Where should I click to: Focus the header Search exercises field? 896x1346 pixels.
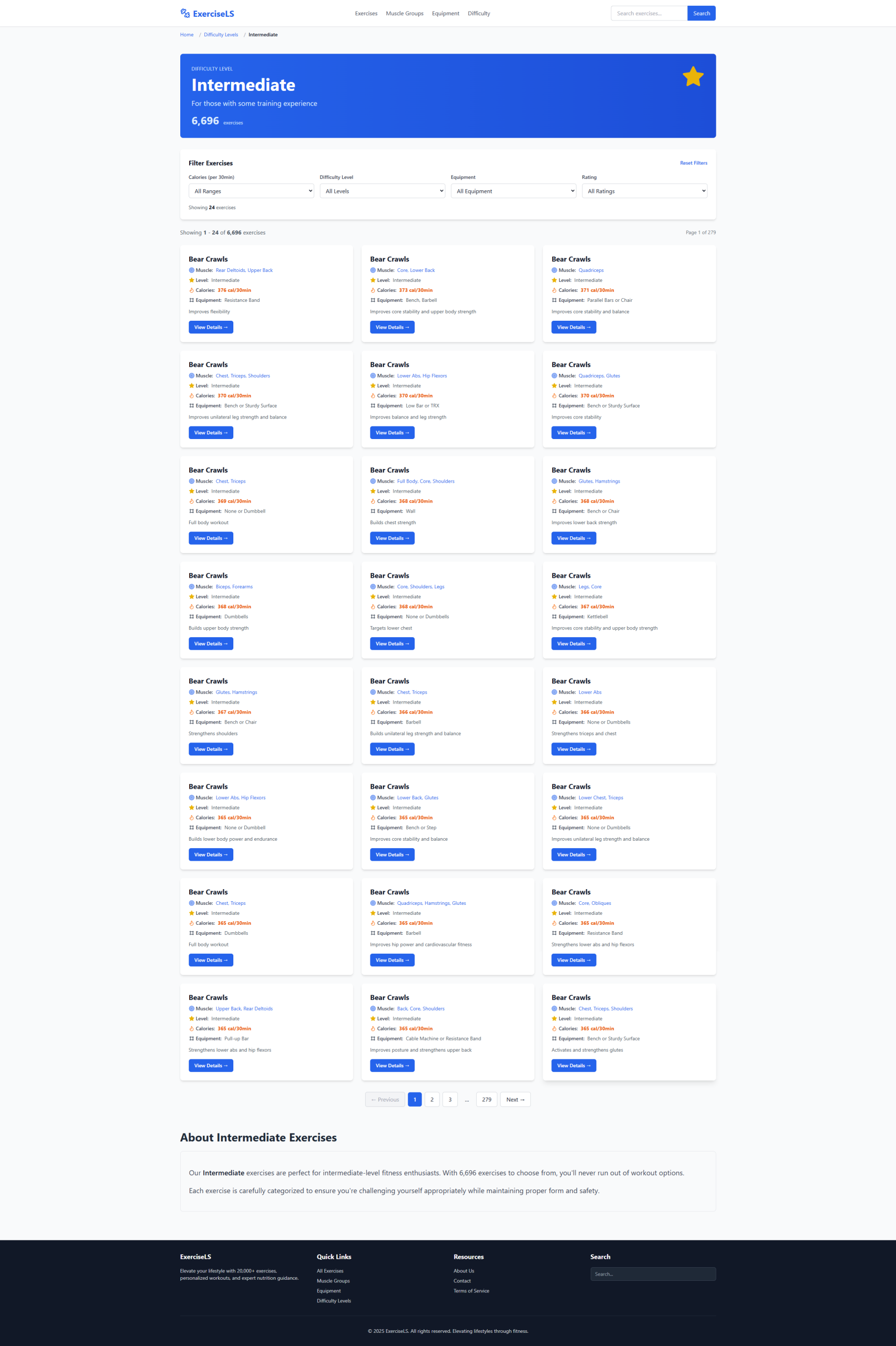648,13
